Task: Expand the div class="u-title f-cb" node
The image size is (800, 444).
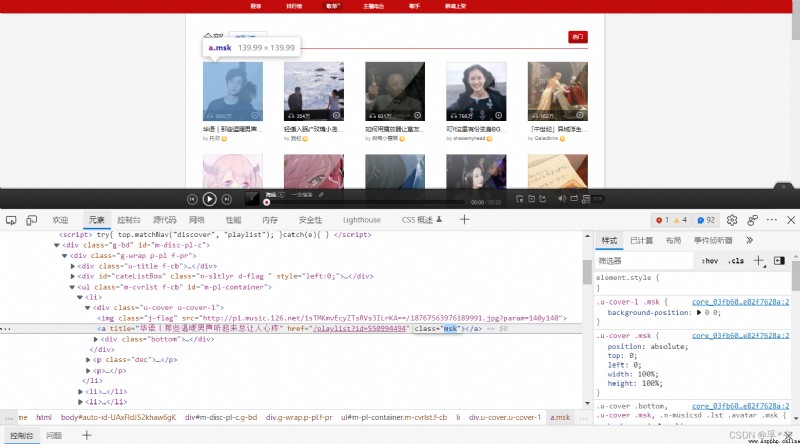Action: click(72, 266)
